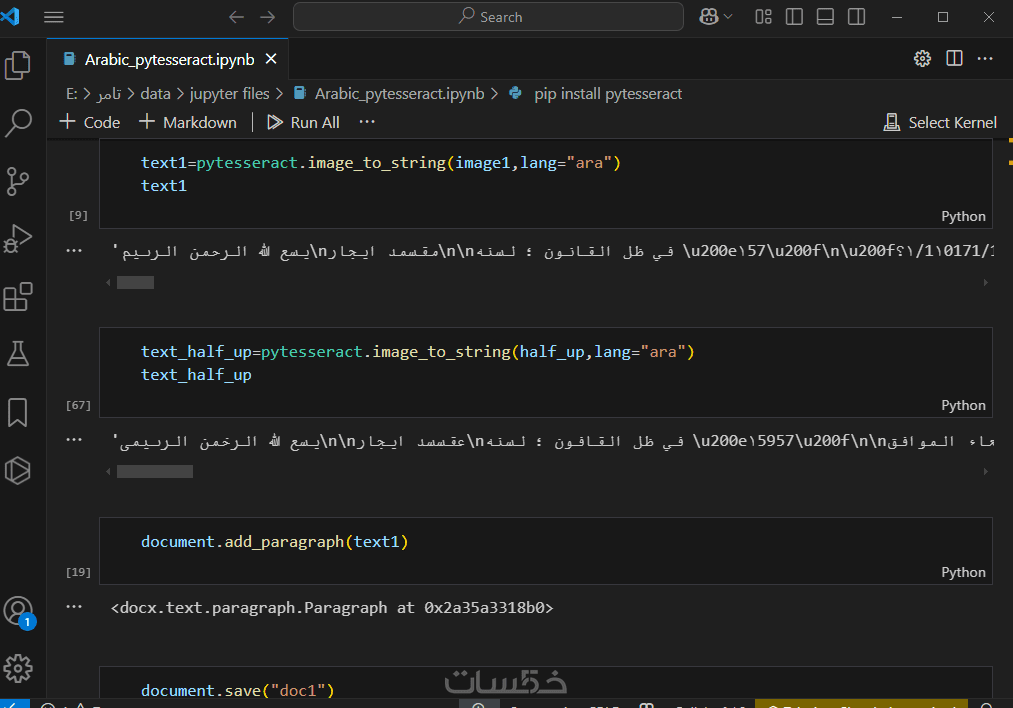Toggle the secondary side bar layout button
This screenshot has height=708, width=1013.
pos(856,17)
